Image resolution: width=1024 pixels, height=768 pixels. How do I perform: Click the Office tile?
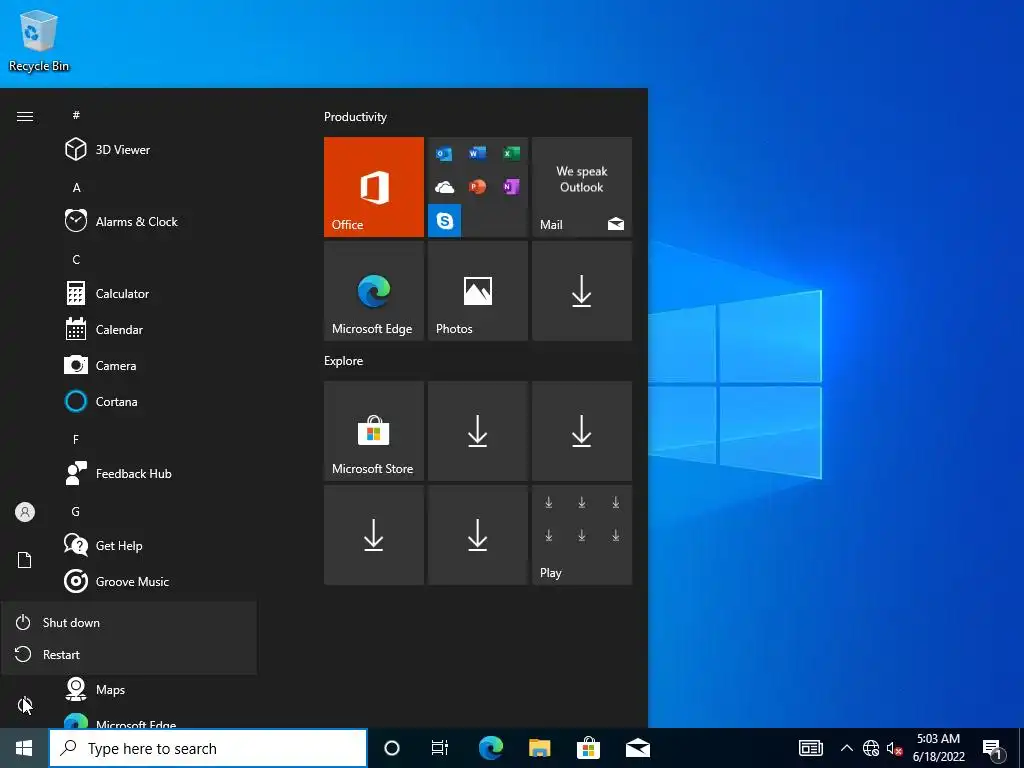pos(374,187)
